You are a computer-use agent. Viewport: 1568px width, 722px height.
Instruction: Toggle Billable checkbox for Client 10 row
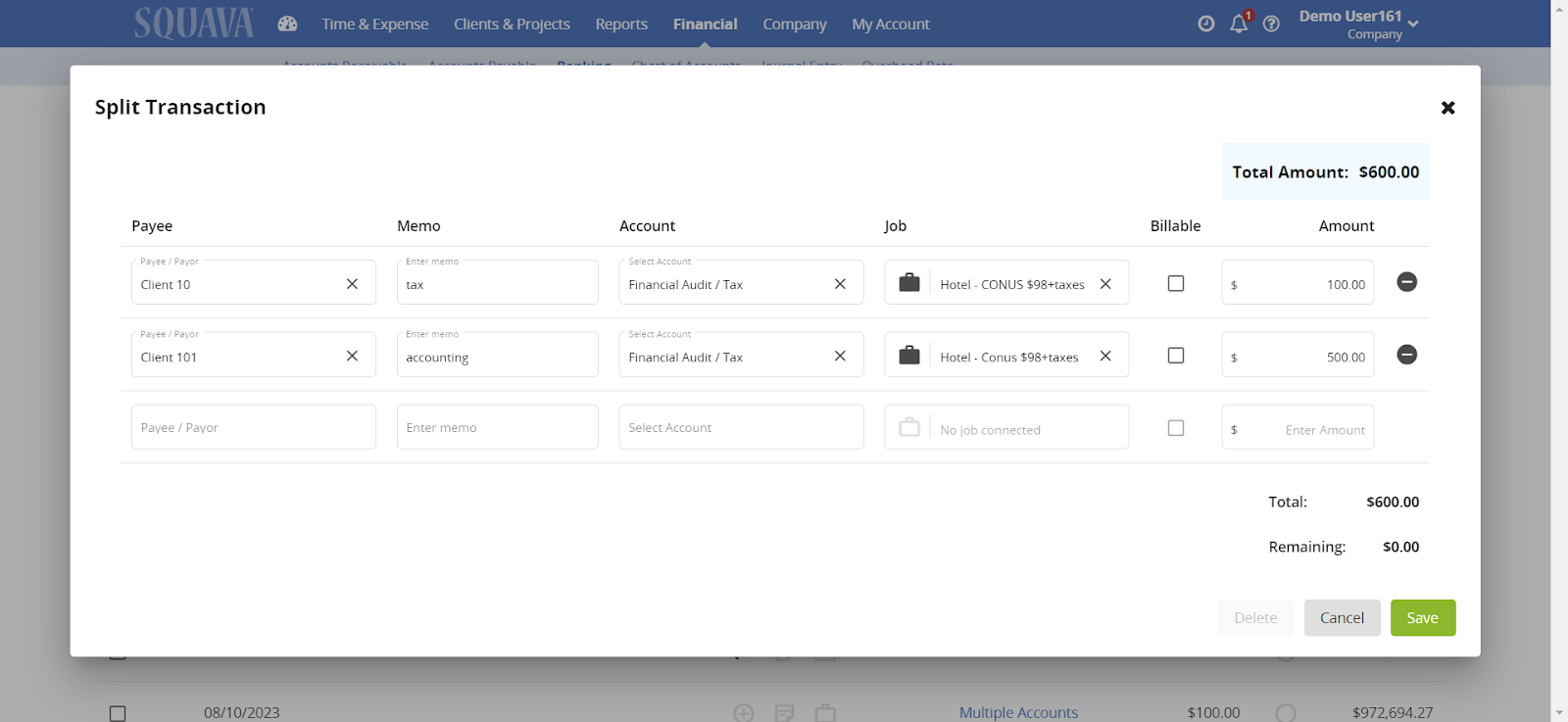tap(1176, 283)
